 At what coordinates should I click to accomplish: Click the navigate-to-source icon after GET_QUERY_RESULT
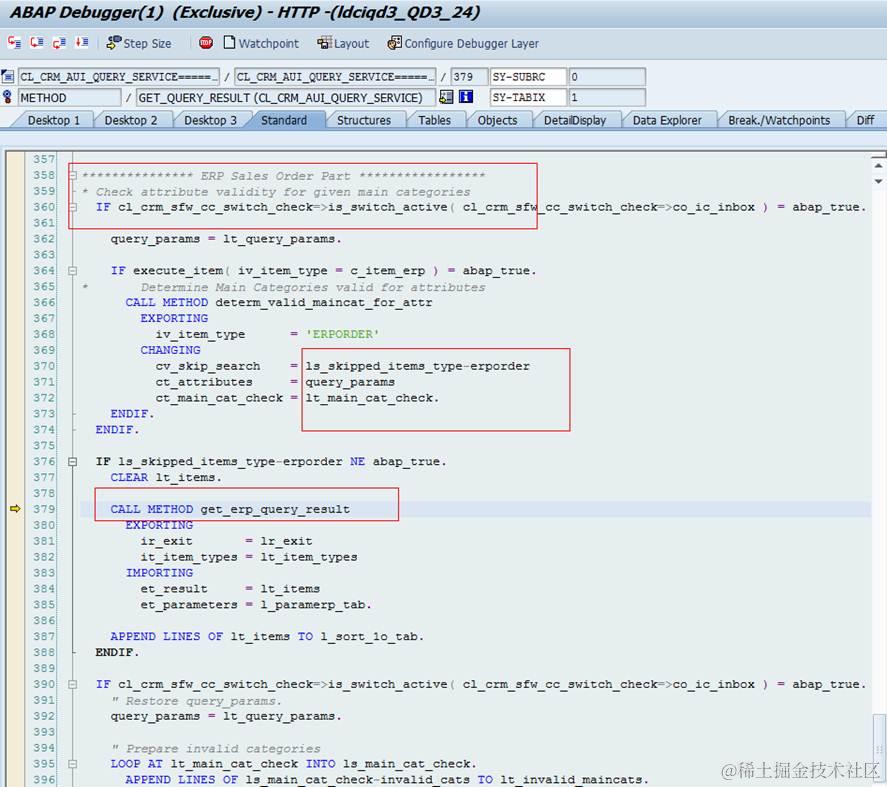point(446,97)
